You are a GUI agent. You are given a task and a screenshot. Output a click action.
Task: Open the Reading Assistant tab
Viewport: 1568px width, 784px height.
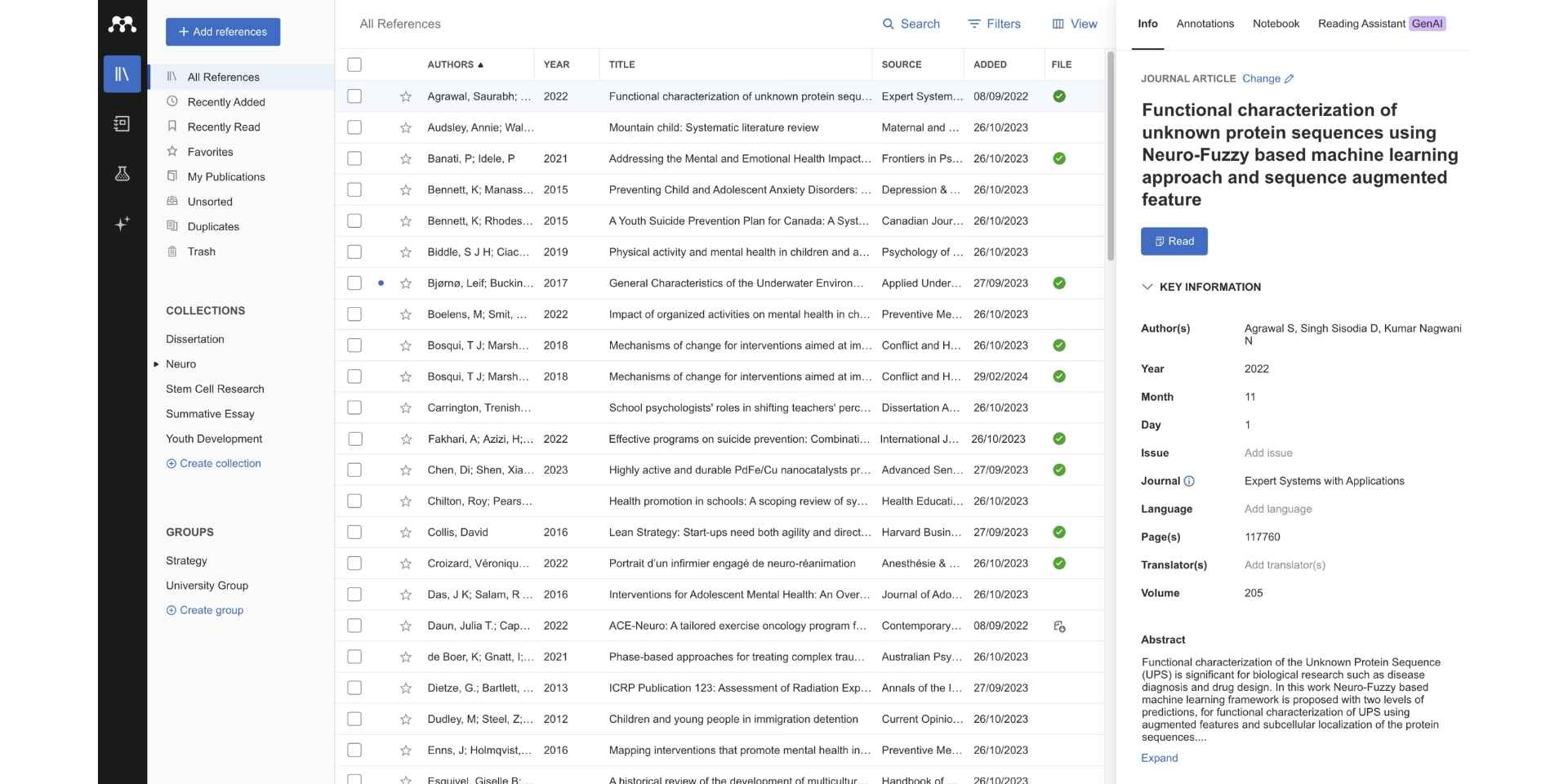click(x=1381, y=24)
